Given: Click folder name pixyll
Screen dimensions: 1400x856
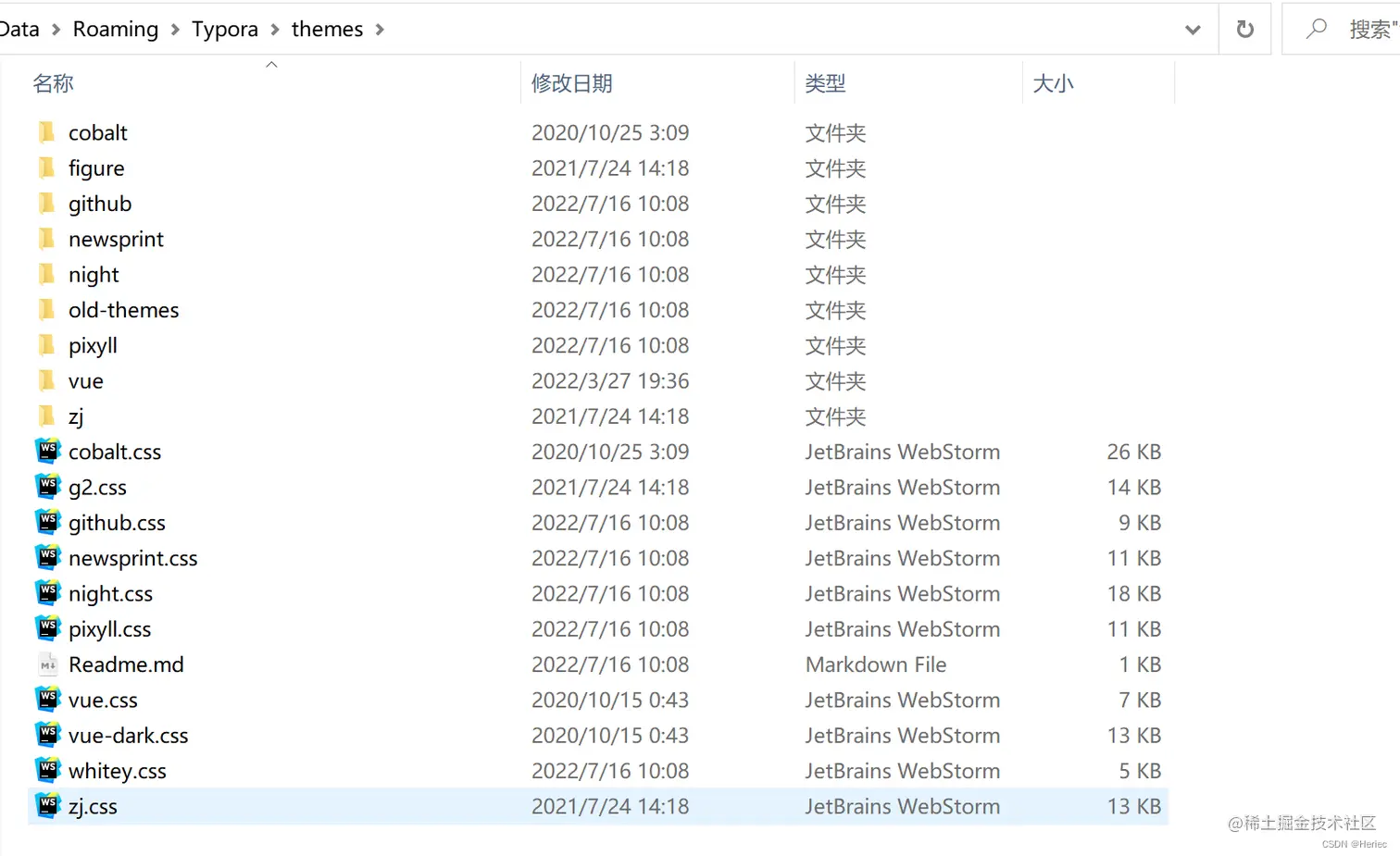Looking at the screenshot, I should pyautogui.click(x=93, y=346).
